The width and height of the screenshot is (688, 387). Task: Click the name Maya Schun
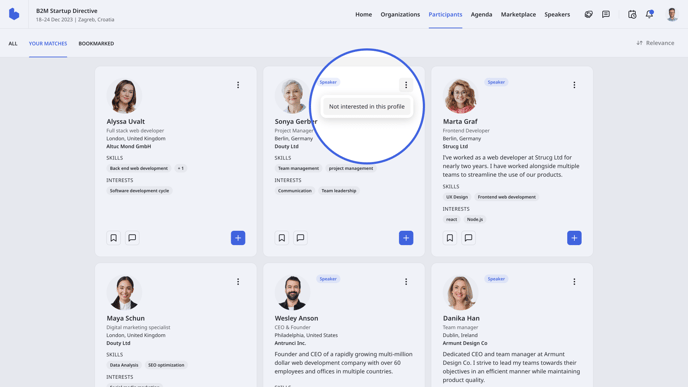click(125, 318)
